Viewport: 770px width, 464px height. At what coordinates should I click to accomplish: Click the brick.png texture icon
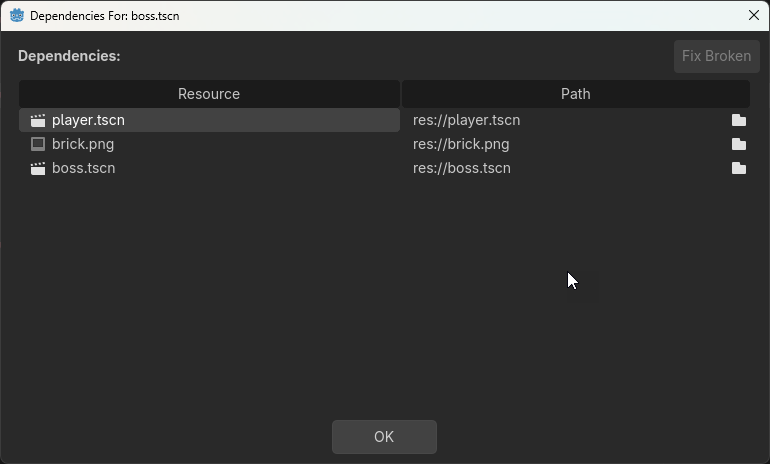coord(38,144)
